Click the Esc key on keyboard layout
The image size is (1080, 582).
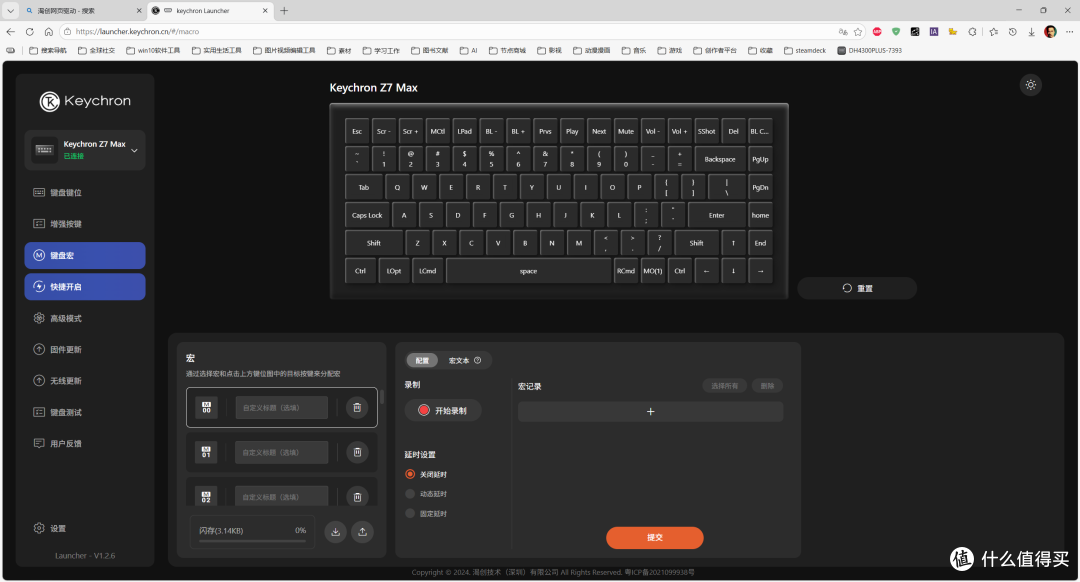point(357,132)
